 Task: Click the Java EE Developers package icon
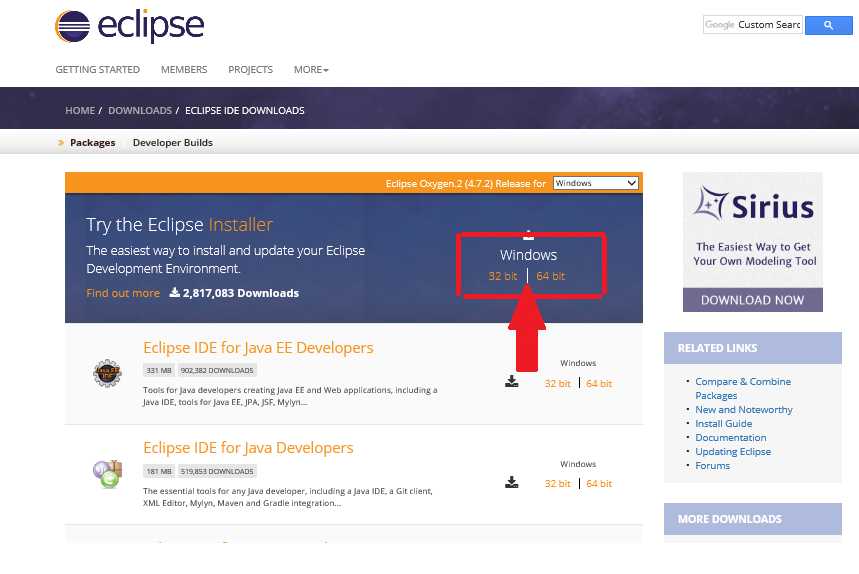pos(107,374)
